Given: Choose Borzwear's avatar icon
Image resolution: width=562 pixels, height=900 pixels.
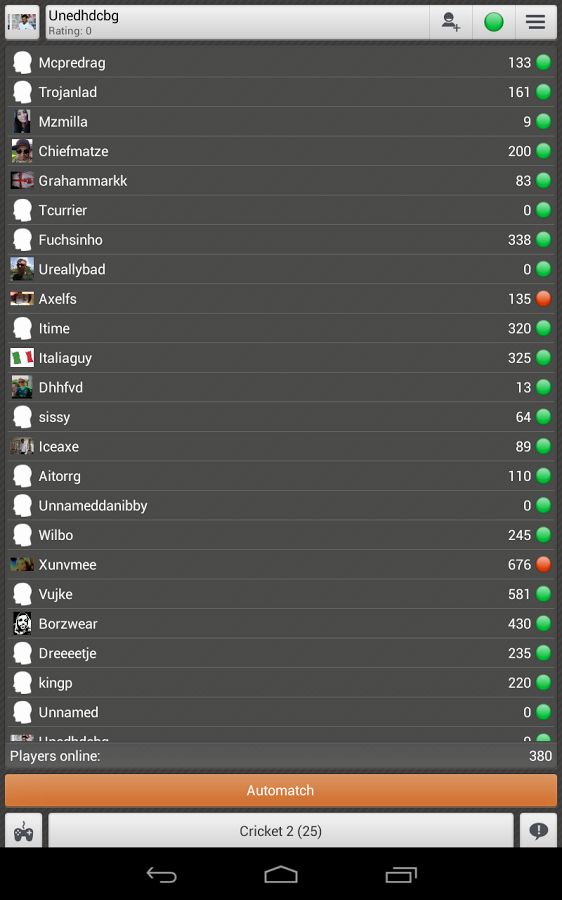Looking at the screenshot, I should [x=22, y=623].
